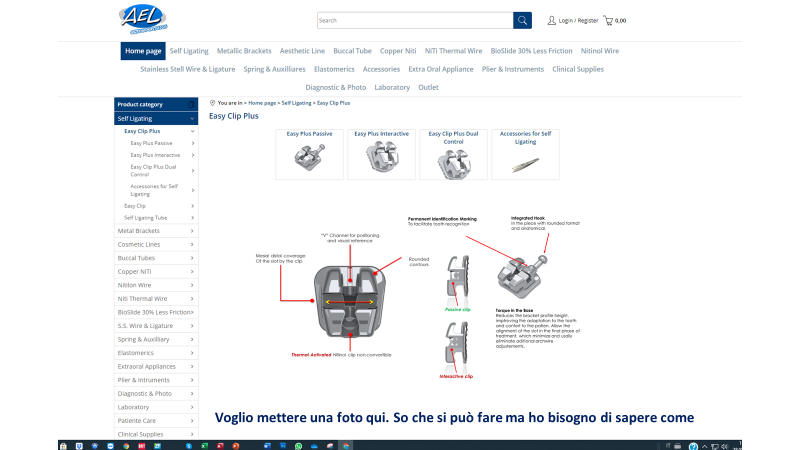Viewport: 800px width, 450px height.
Task: Expand the Self Ligating Tube chevron
Action: (192, 218)
